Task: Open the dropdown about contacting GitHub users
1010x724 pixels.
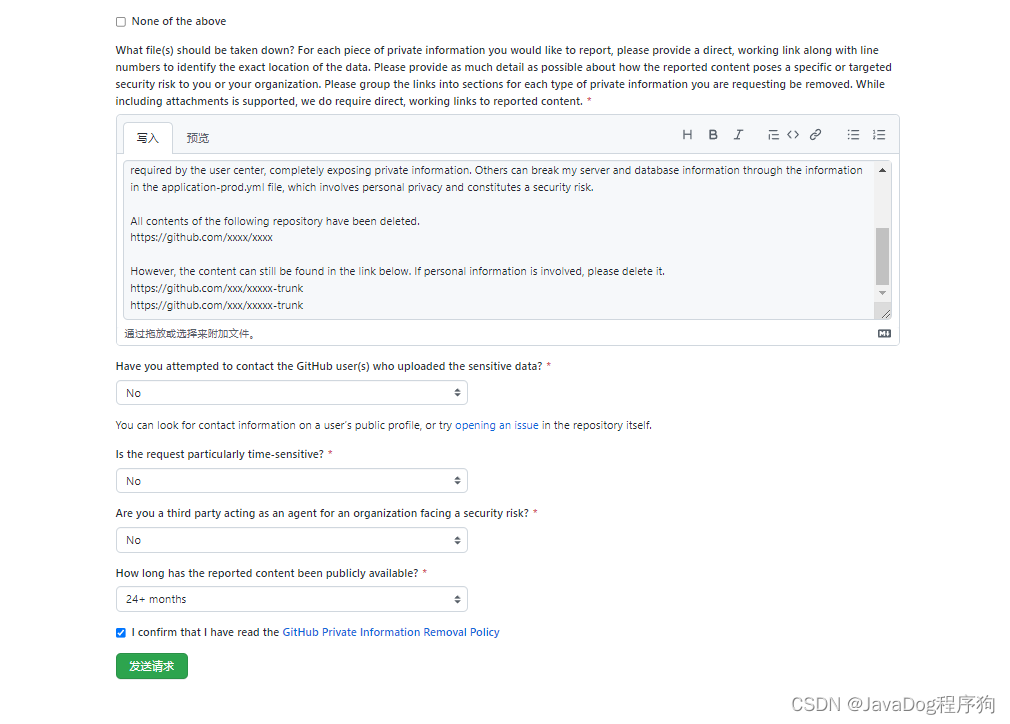Action: pyautogui.click(x=291, y=392)
